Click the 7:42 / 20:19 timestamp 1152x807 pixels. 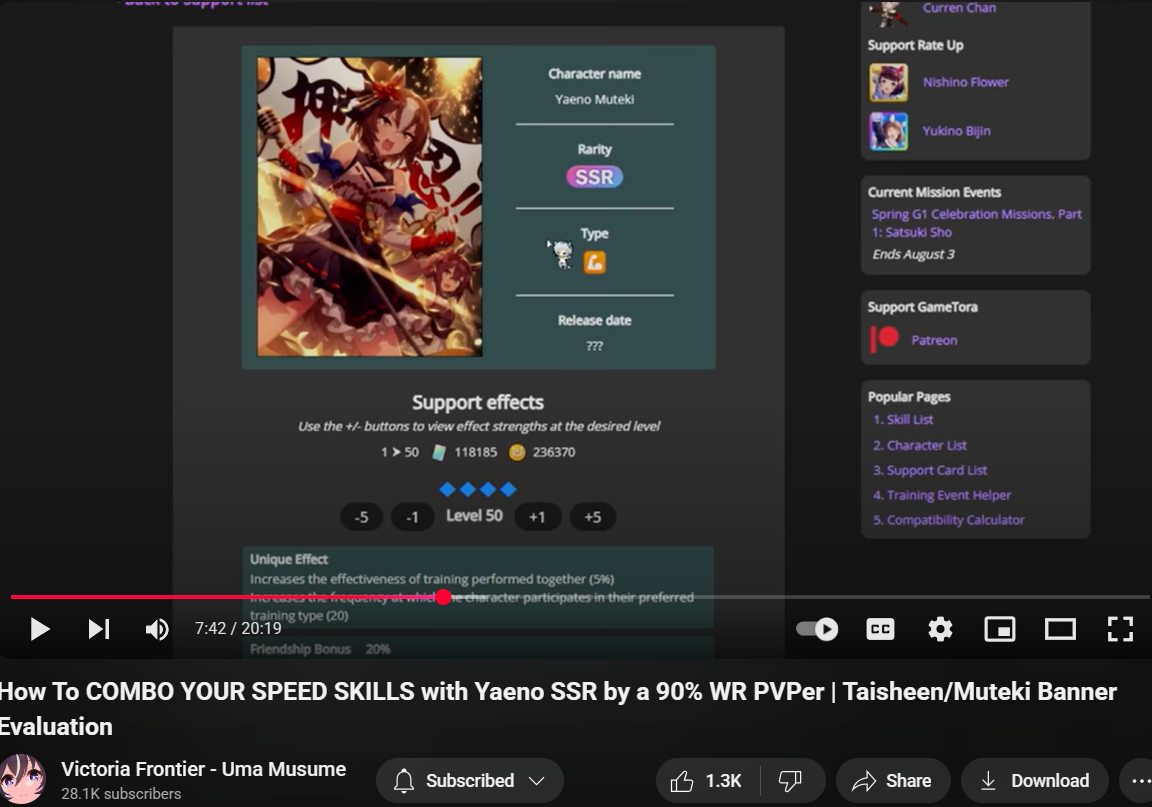pos(238,628)
